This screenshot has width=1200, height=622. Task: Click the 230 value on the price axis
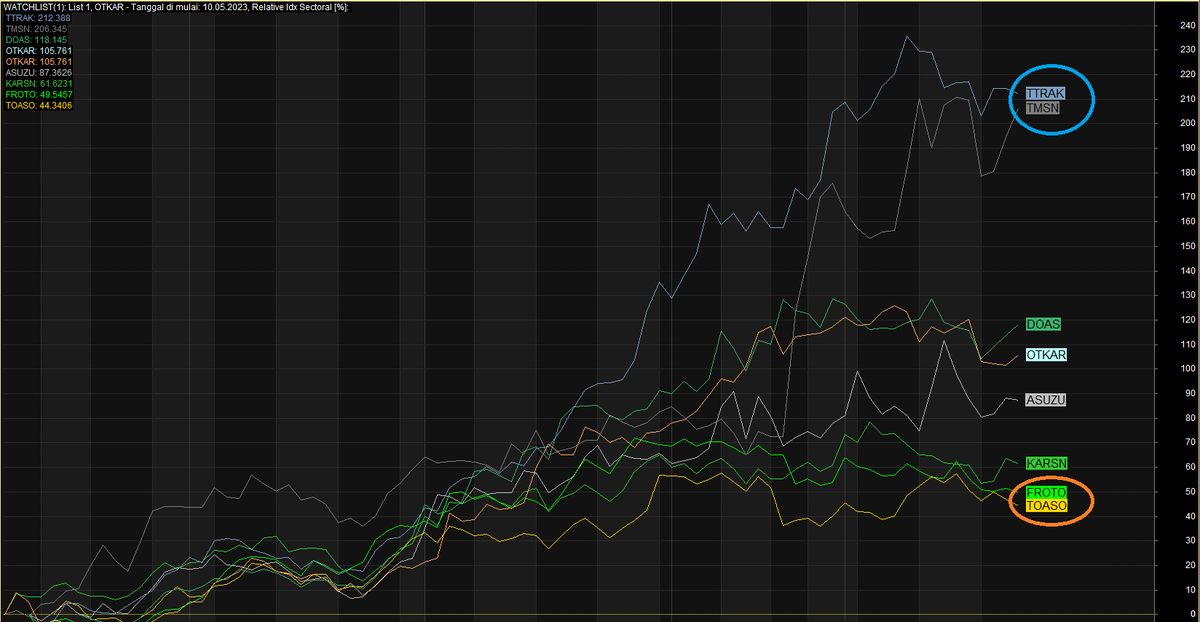tap(1188, 49)
